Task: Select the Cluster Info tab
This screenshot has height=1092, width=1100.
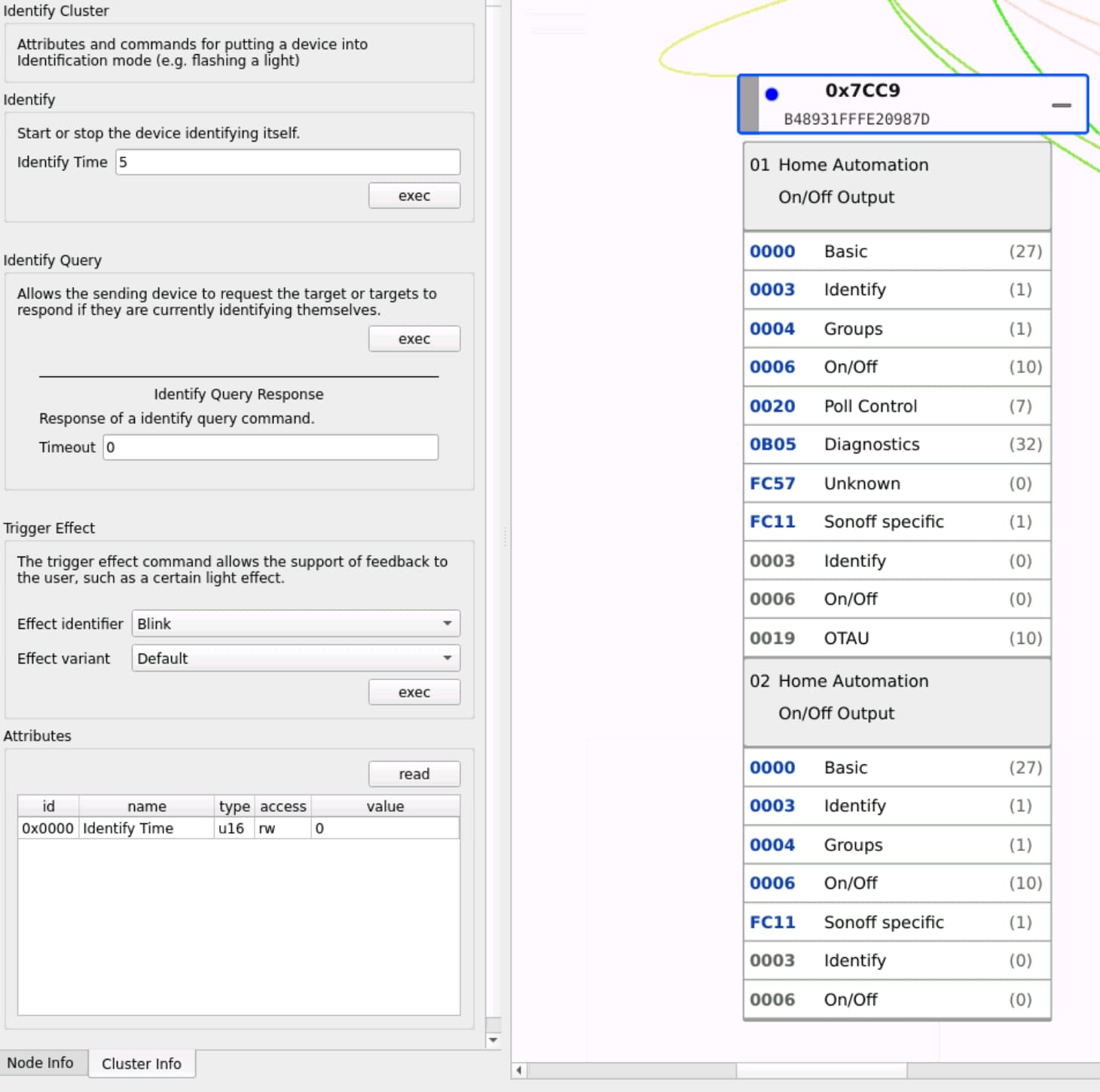Action: click(142, 1063)
